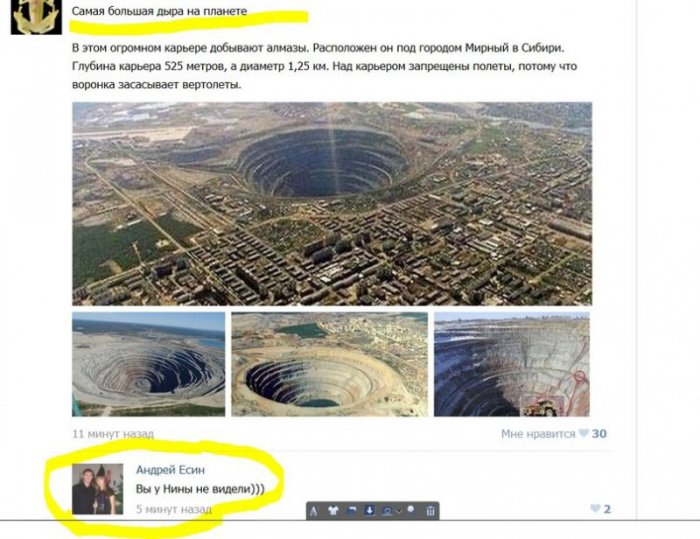Open the post author's avatar

tap(36, 17)
